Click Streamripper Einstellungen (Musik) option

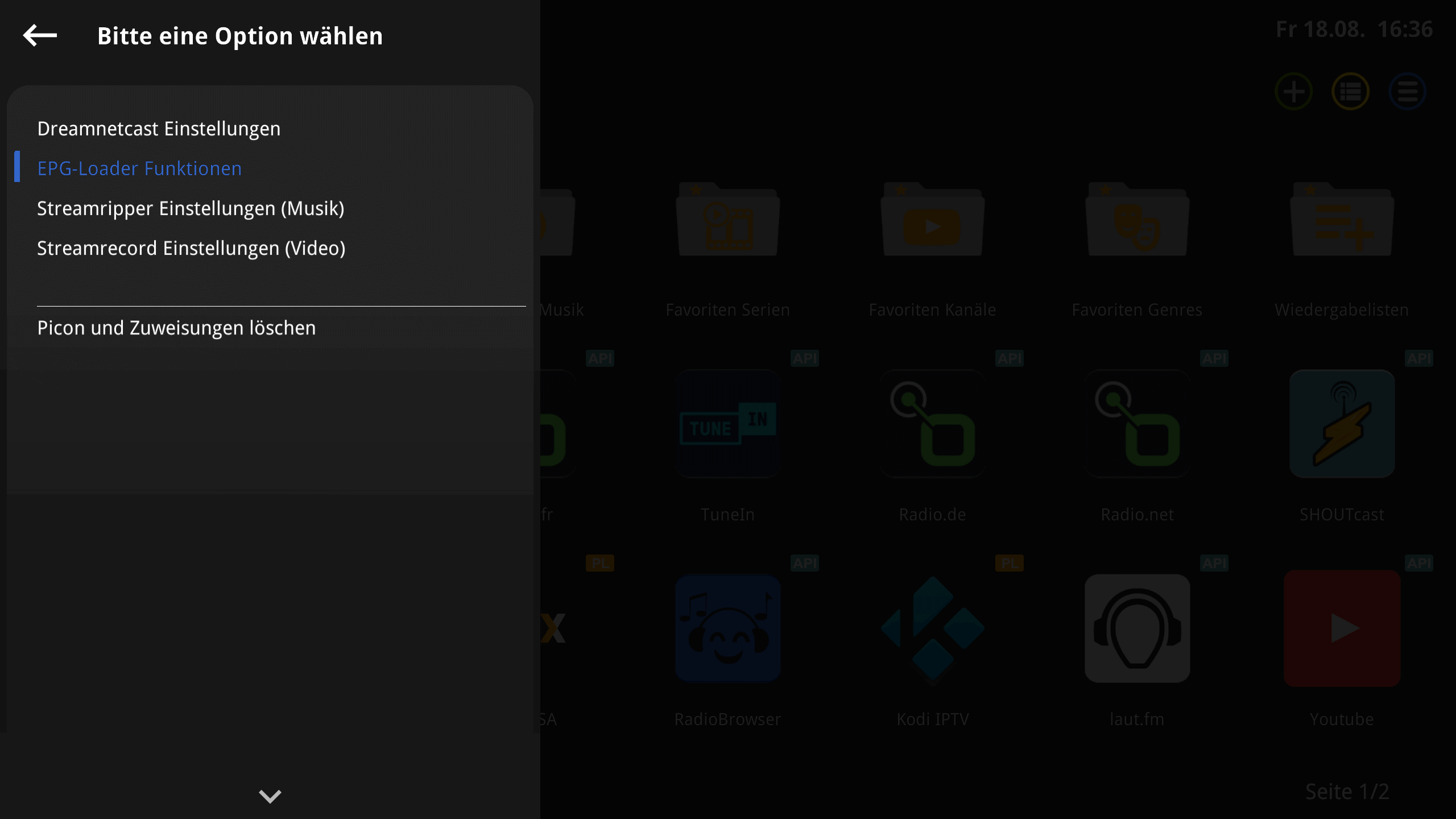click(x=190, y=208)
